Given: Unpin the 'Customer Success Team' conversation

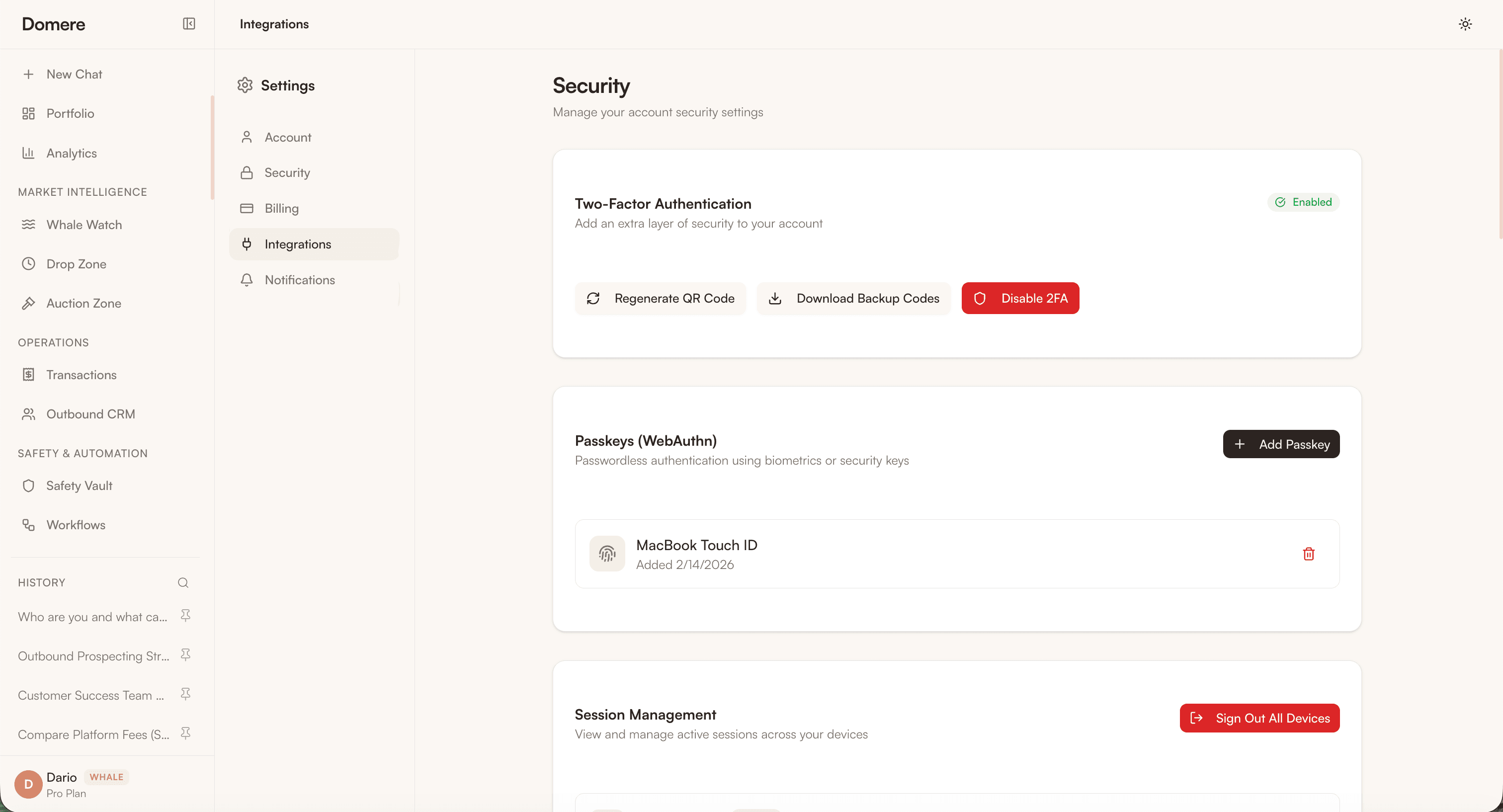Looking at the screenshot, I should pos(185,694).
